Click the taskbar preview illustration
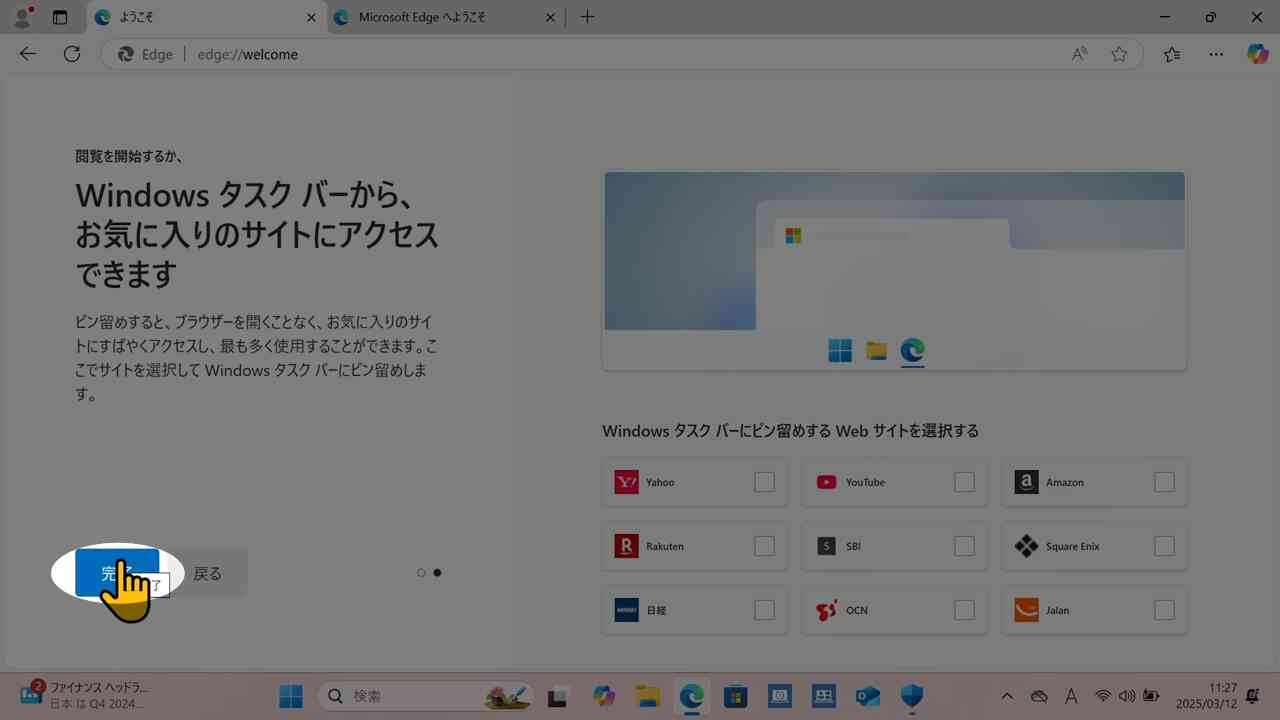Screen dimensions: 1280x720 click(x=894, y=271)
